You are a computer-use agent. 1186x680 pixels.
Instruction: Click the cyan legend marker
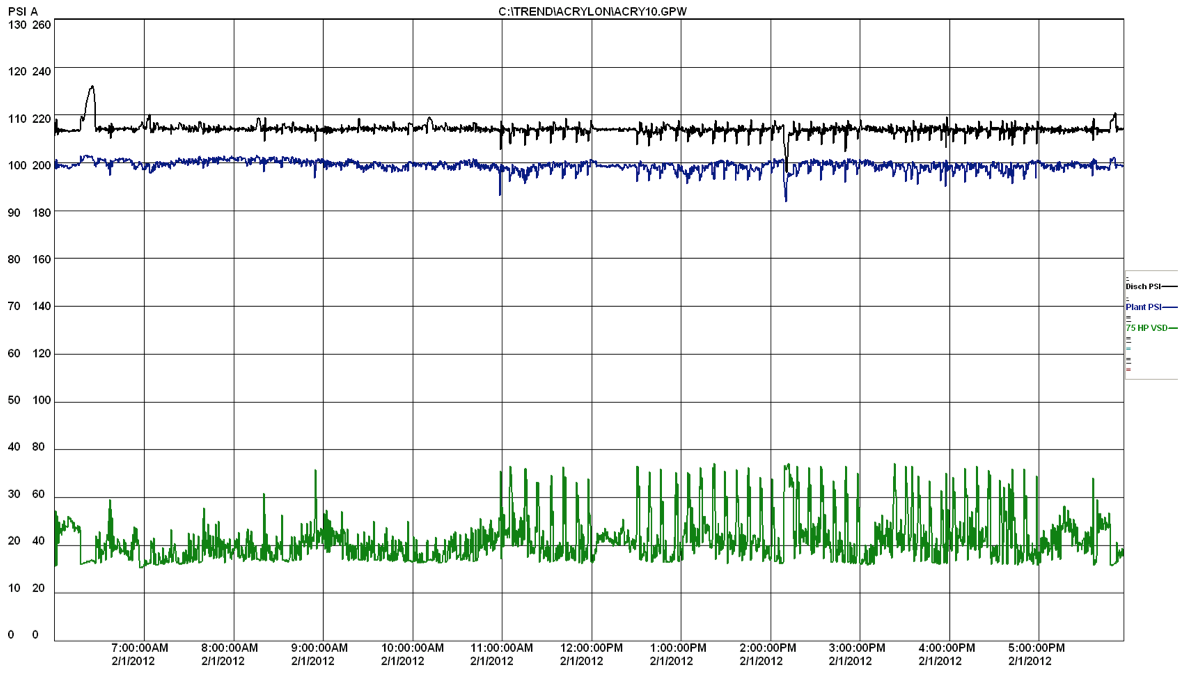click(x=1129, y=349)
